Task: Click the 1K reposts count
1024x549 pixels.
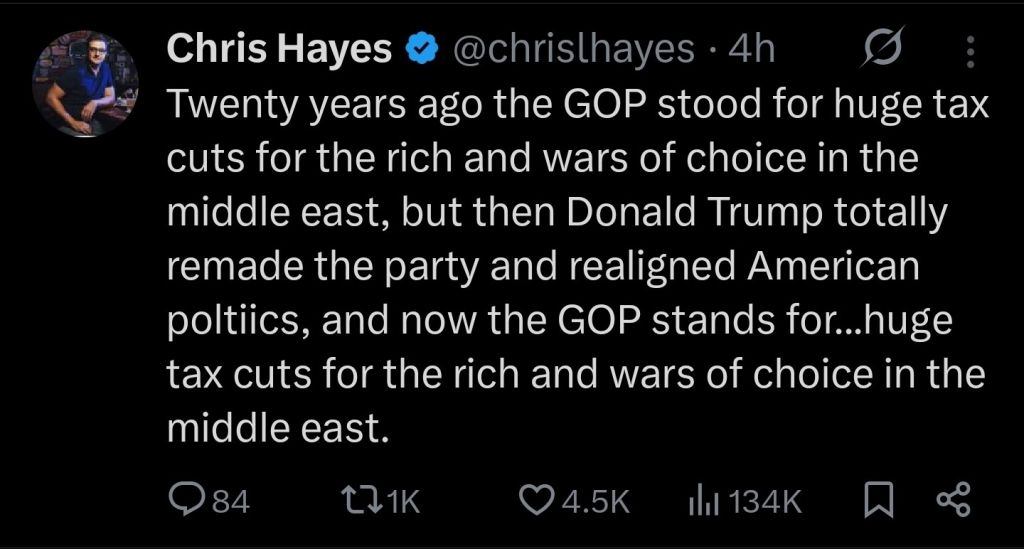Action: pos(404,502)
